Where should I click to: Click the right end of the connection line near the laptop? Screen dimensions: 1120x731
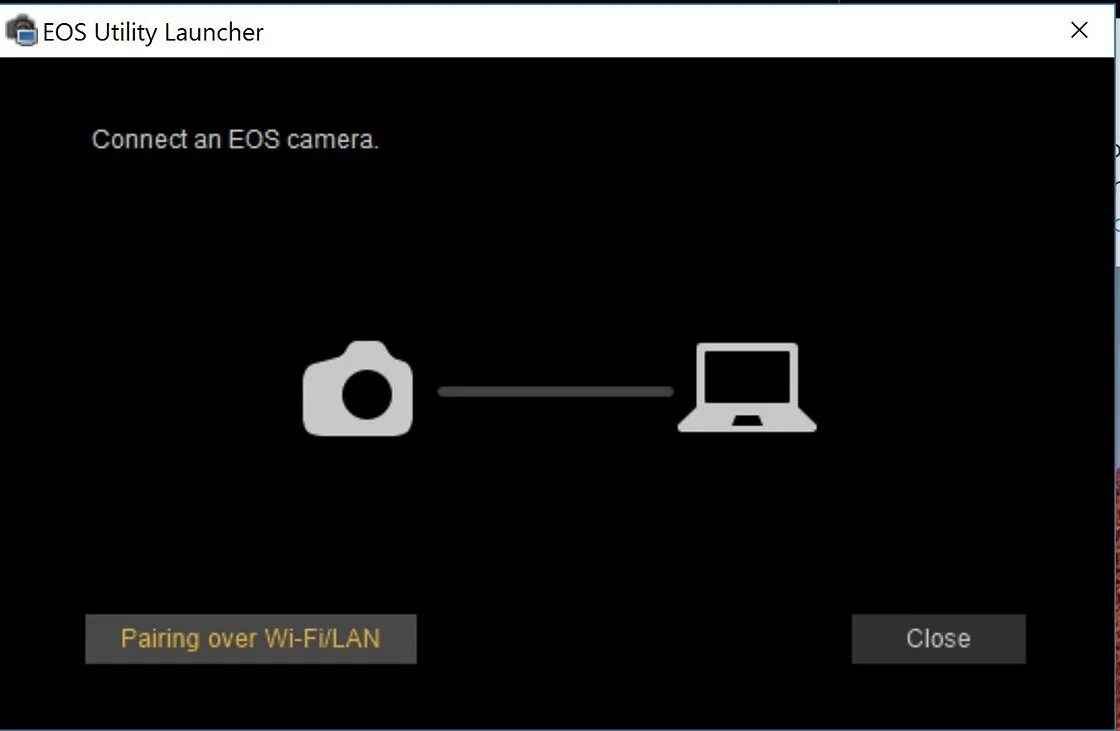tap(664, 392)
